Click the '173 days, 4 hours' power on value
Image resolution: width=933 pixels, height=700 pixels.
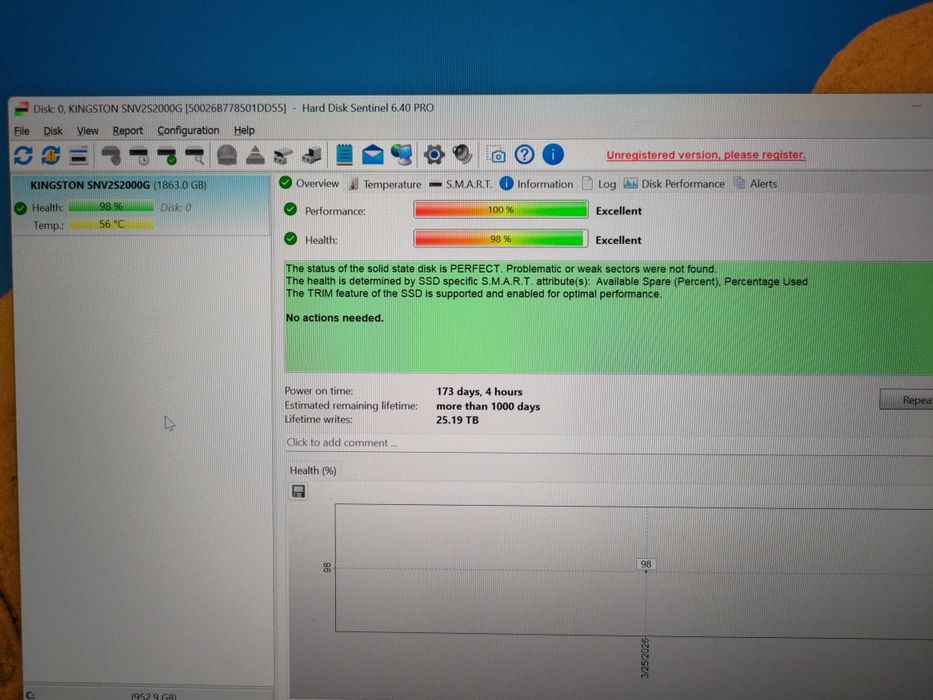479,392
